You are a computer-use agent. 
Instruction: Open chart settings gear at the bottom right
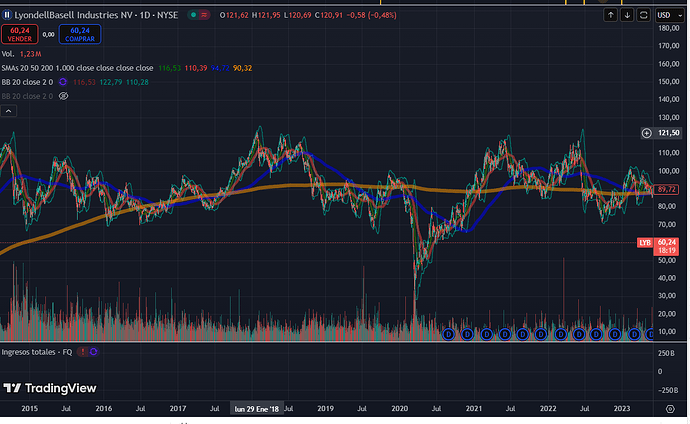(x=670, y=409)
